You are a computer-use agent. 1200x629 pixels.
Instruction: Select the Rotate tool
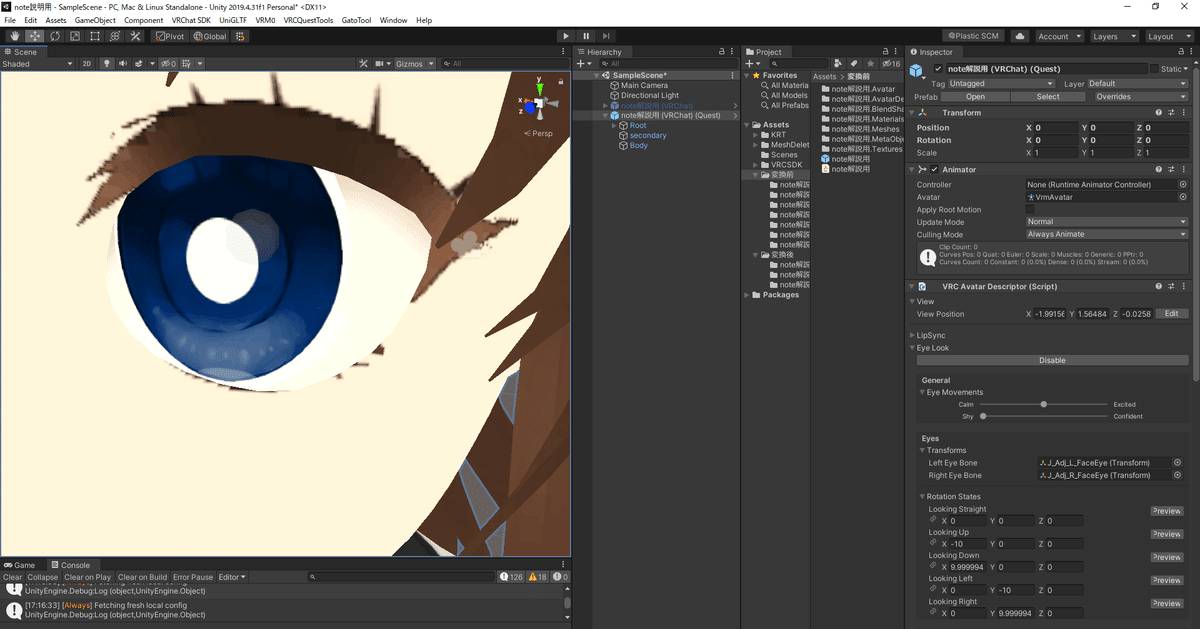coord(54,36)
